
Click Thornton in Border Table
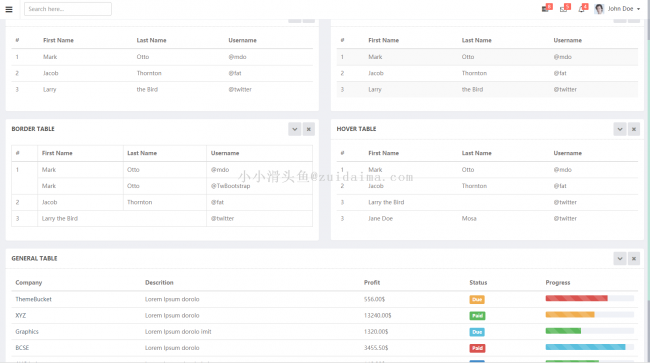click(140, 202)
